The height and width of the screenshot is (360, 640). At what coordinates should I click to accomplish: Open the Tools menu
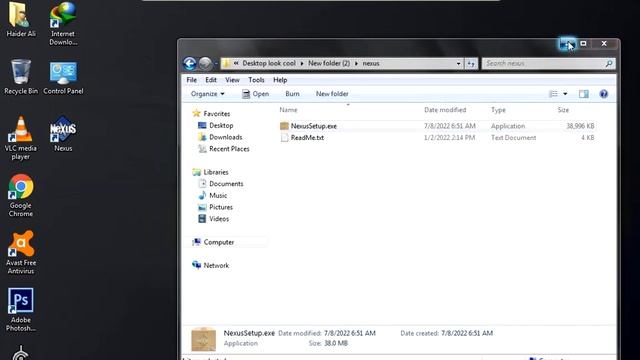point(256,80)
